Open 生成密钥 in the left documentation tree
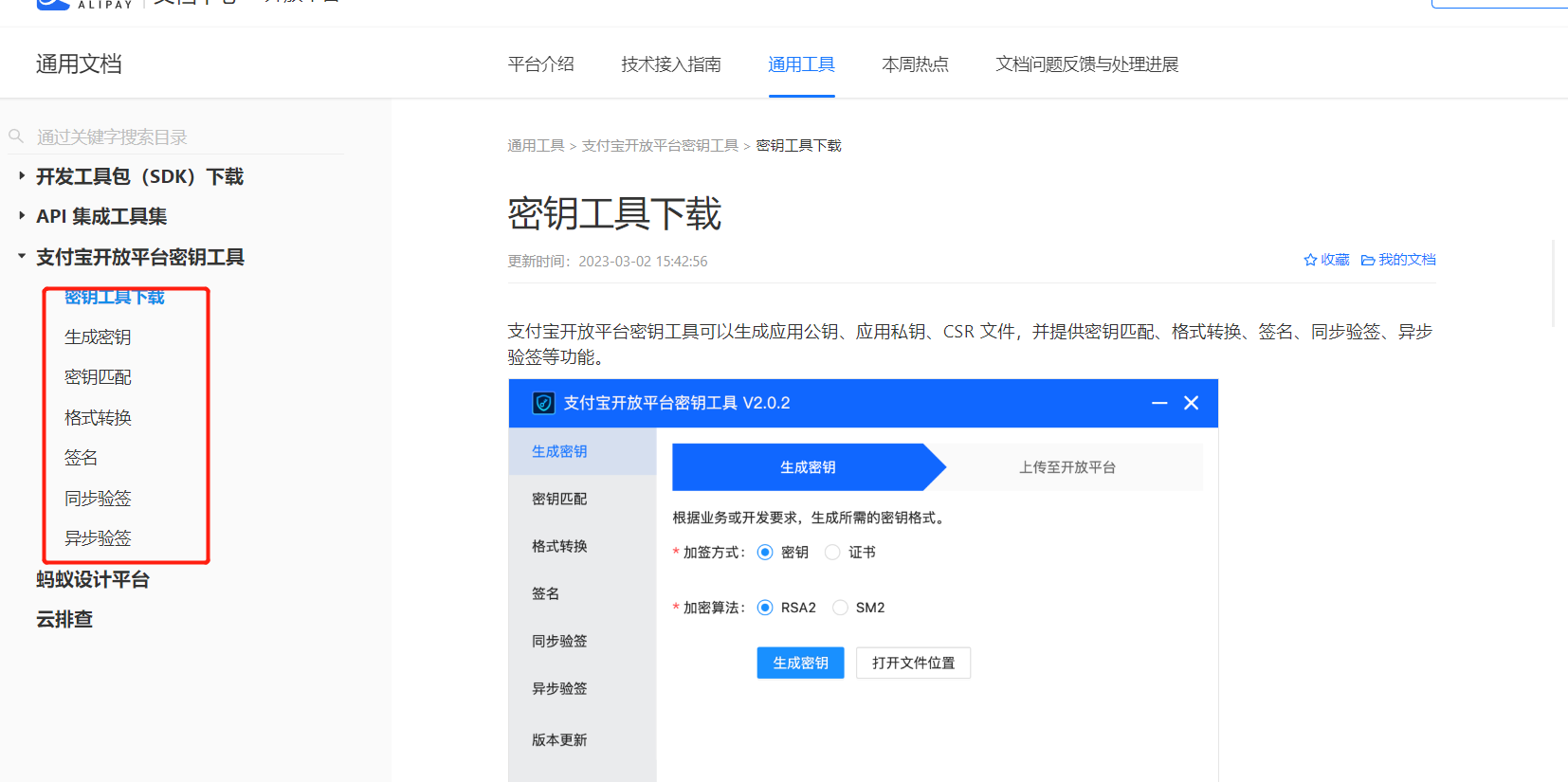The width and height of the screenshot is (1568, 782). (98, 337)
